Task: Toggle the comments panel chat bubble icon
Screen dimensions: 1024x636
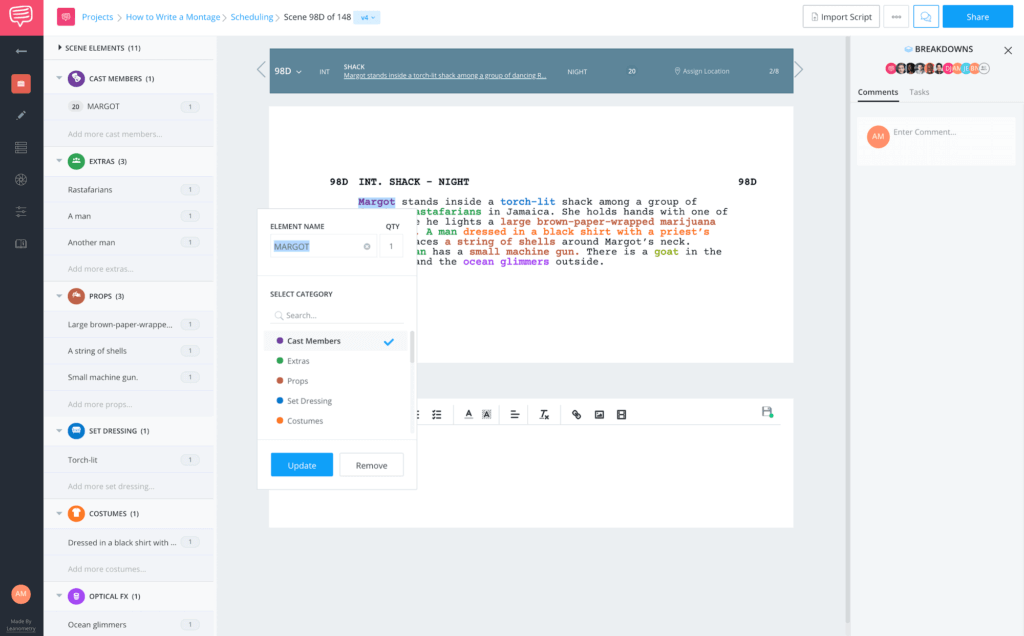Action: pyautogui.click(x=926, y=17)
